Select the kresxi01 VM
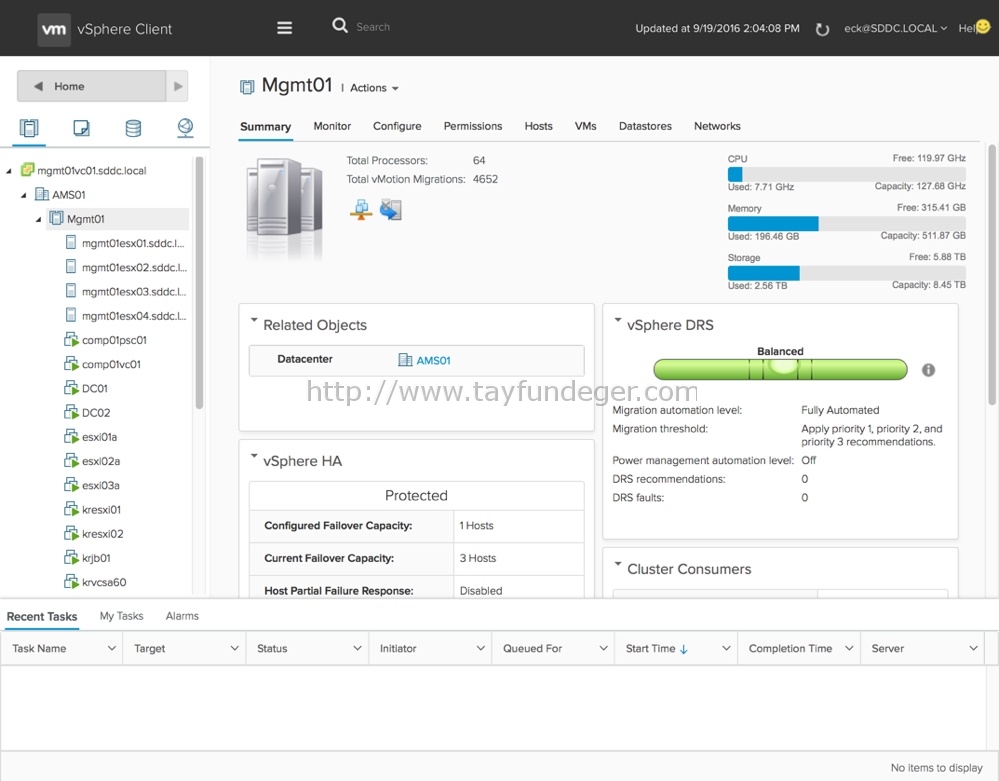 pyautogui.click(x=93, y=510)
